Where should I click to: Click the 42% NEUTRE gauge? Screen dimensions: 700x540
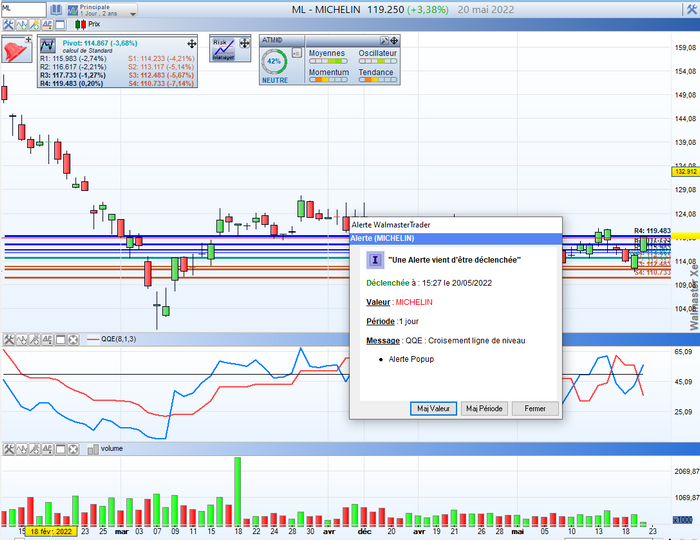click(x=274, y=62)
